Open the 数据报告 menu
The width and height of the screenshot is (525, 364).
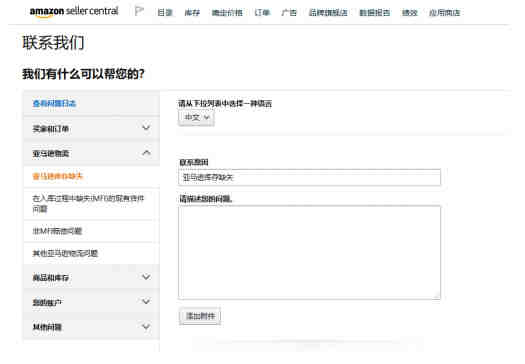[x=374, y=13]
